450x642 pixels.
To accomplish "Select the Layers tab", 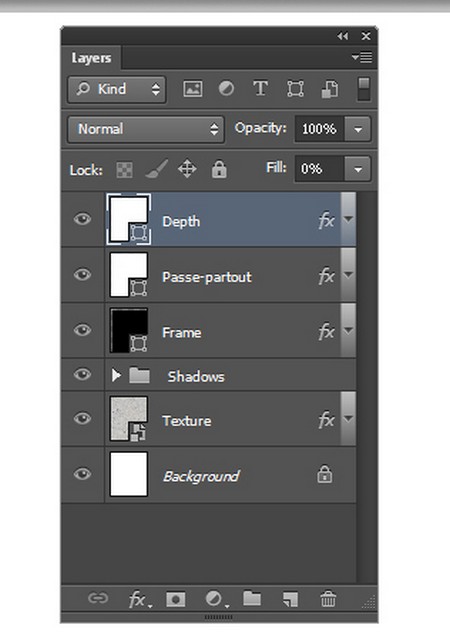I will (x=91, y=58).
